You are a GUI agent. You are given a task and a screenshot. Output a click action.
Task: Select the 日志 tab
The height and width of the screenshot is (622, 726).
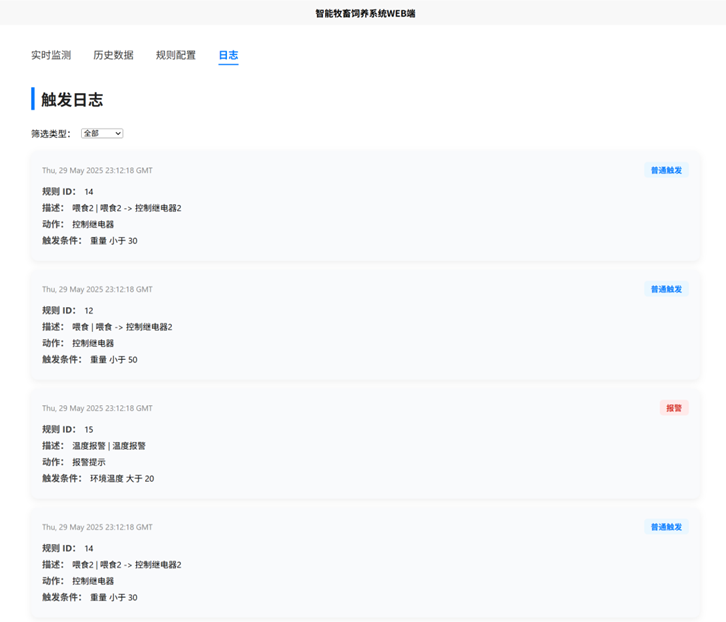click(228, 55)
